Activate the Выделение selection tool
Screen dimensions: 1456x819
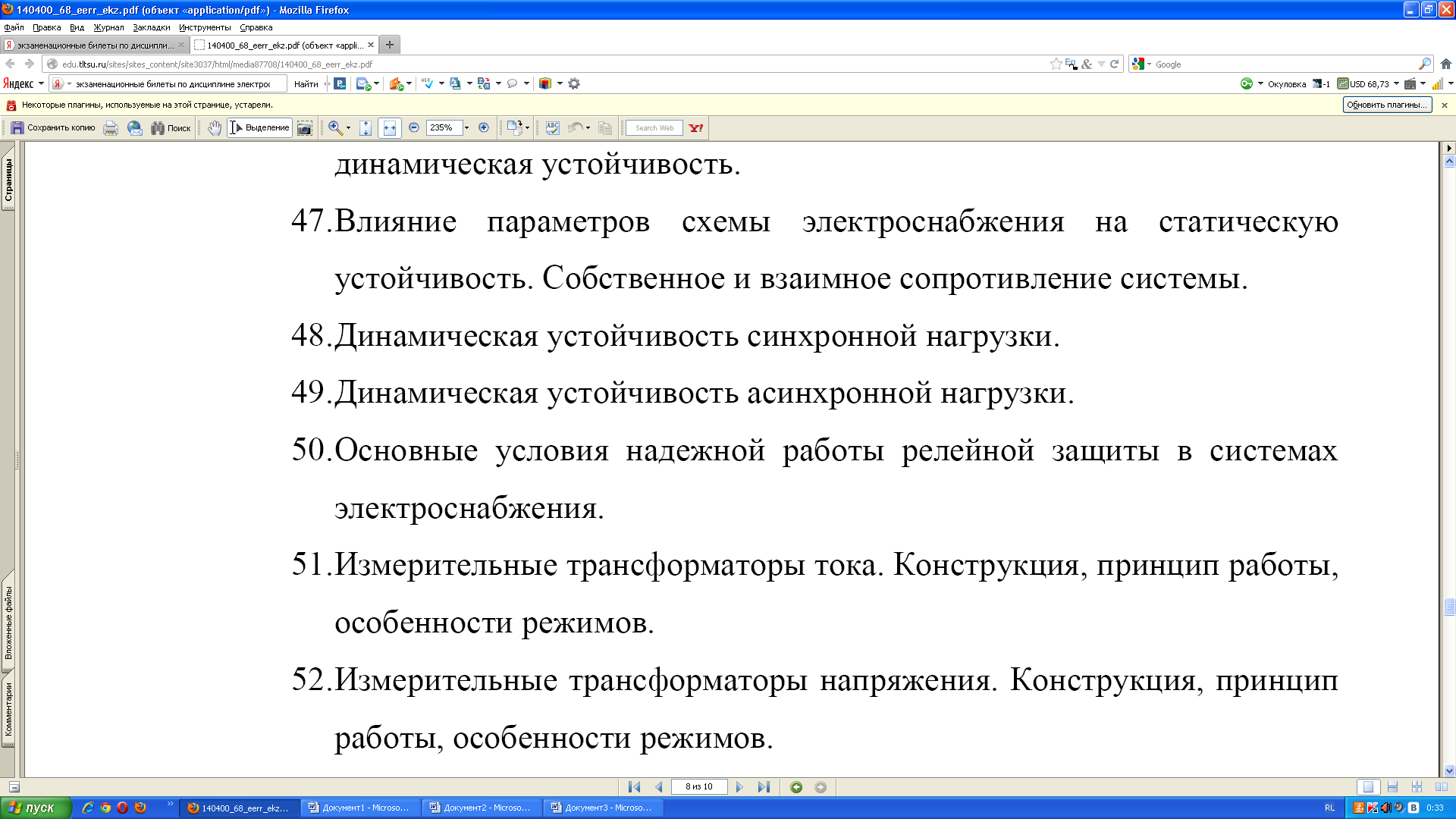click(x=260, y=128)
